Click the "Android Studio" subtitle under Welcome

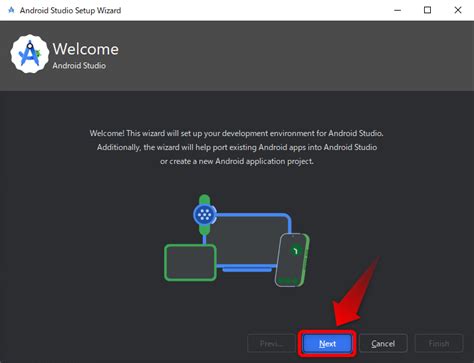tap(79, 65)
